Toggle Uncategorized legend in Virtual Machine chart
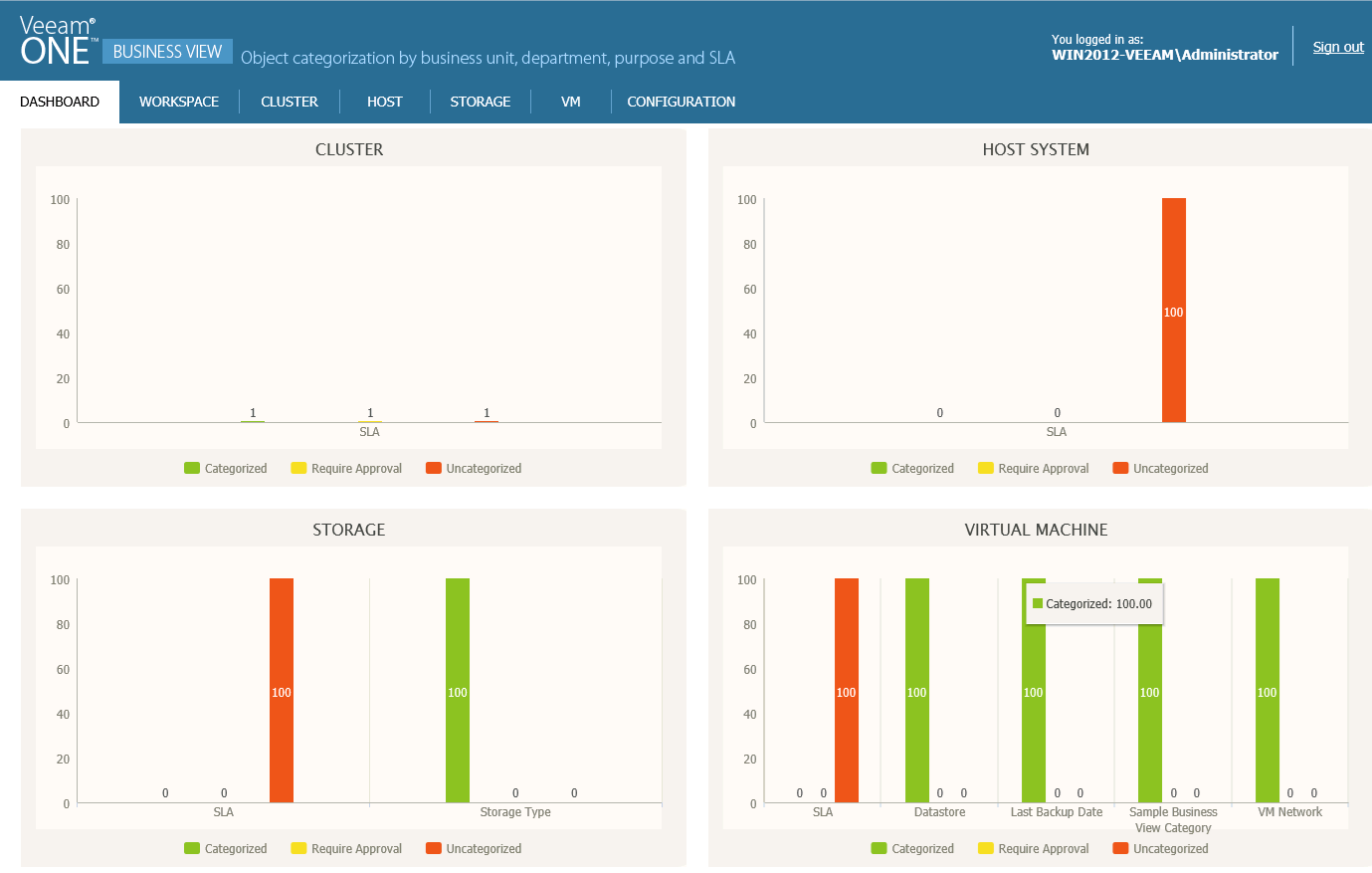Viewport: 1372px width, 873px height. pos(1160,849)
